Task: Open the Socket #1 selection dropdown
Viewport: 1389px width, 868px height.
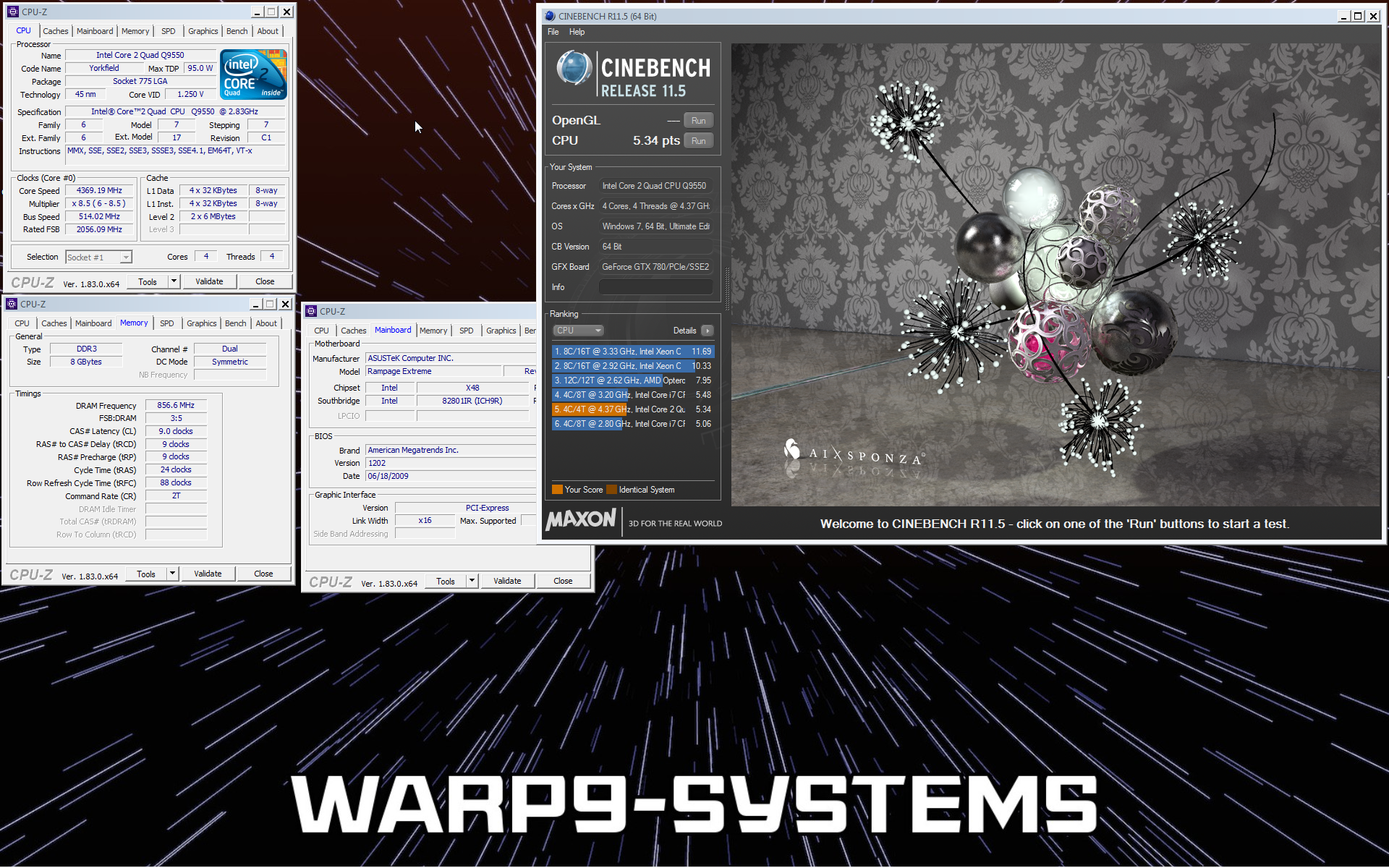Action: click(x=126, y=258)
